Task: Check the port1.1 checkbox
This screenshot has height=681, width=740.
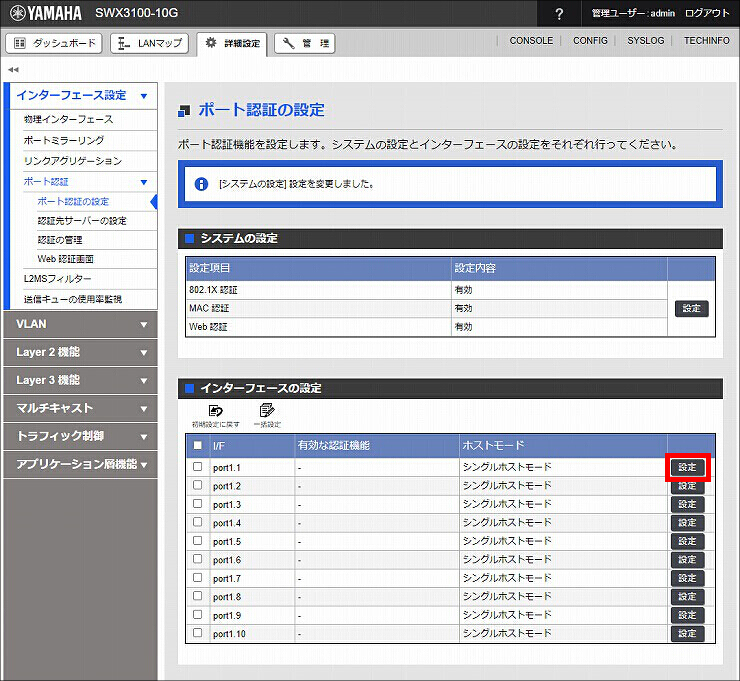Action: point(198,466)
